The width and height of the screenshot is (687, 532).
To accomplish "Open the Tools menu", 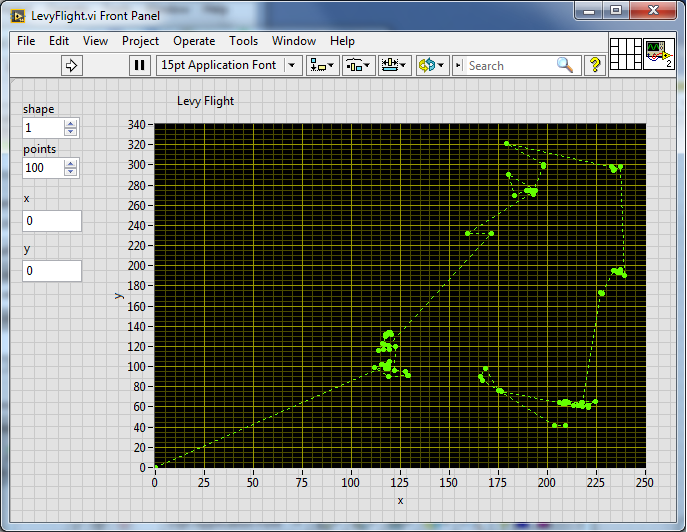I will [243, 41].
